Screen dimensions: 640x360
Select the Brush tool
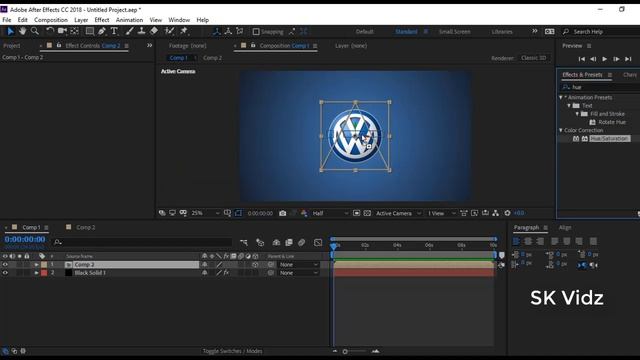(129, 31)
